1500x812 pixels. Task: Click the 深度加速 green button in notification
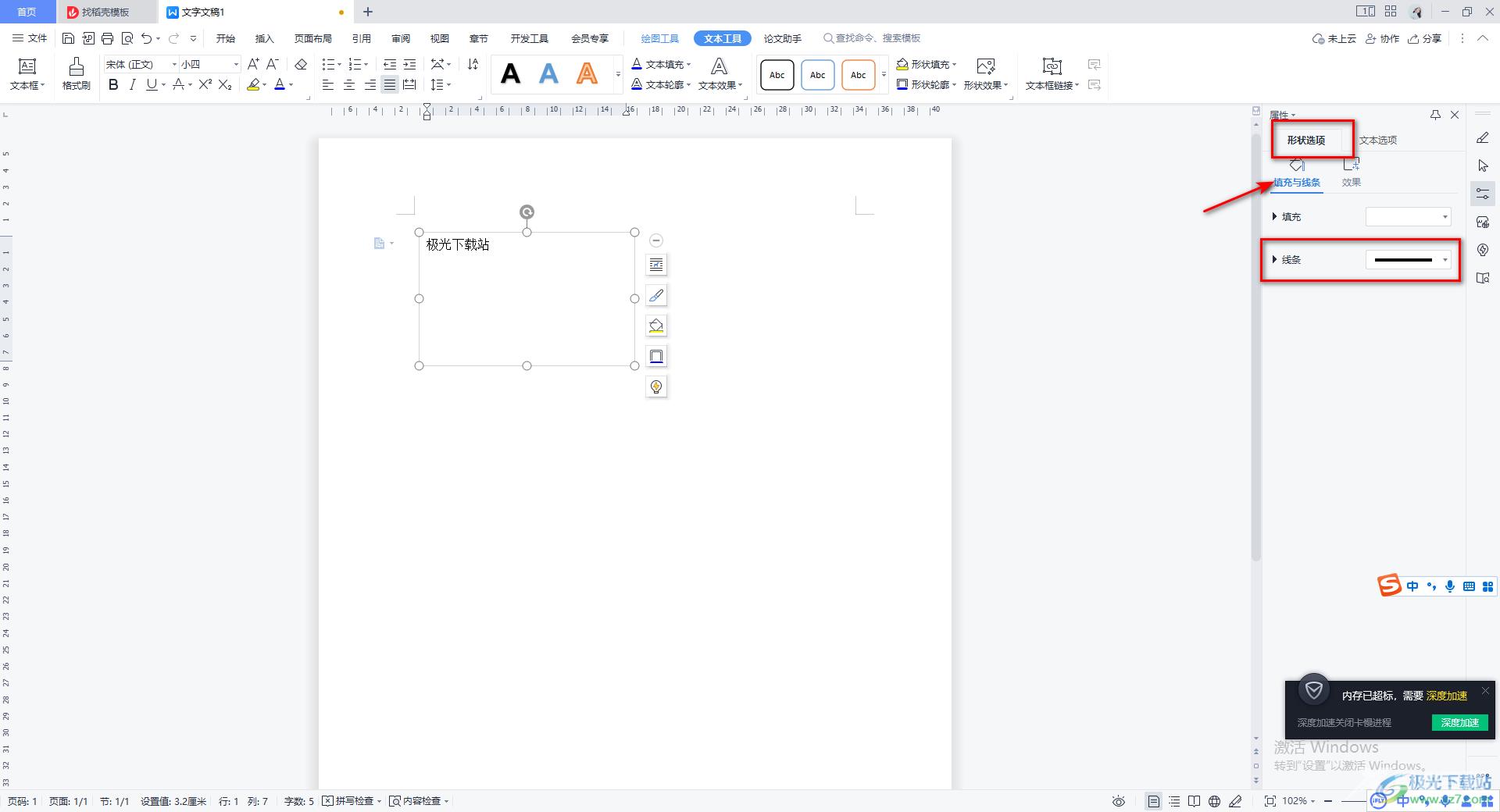click(1459, 722)
